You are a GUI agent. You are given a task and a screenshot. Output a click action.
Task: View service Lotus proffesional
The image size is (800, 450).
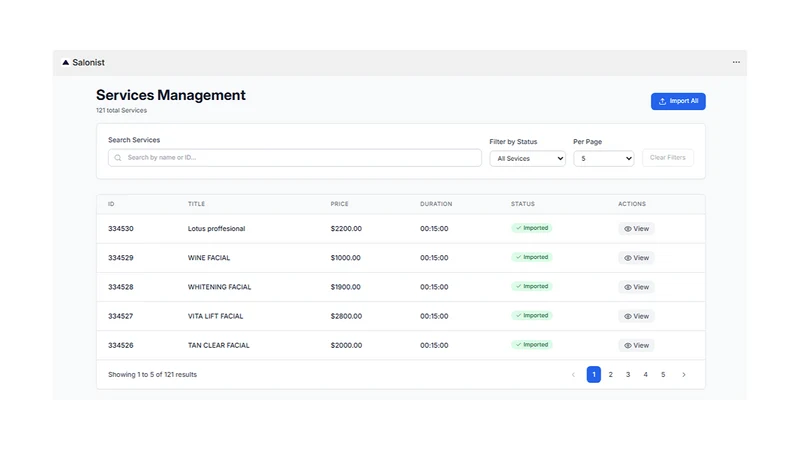pos(636,229)
